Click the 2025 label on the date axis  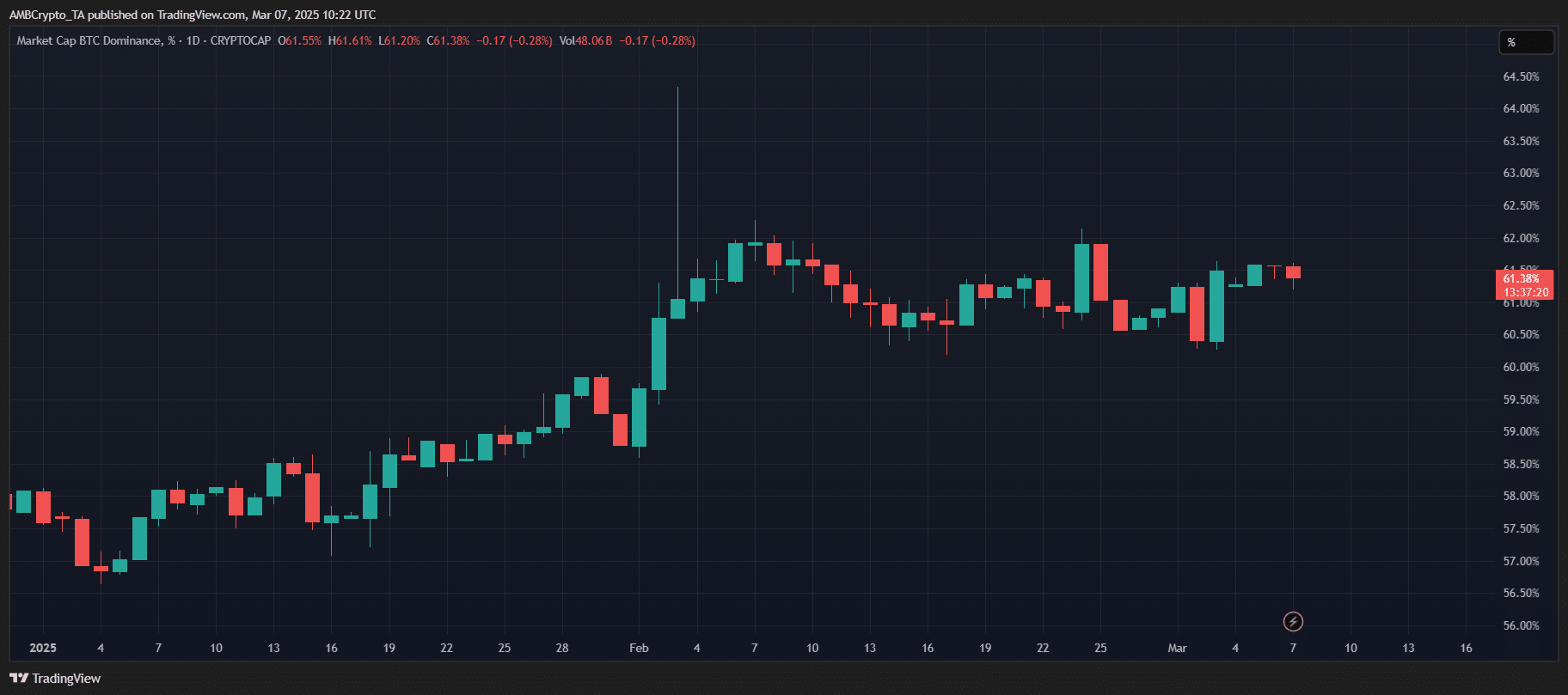coord(43,648)
